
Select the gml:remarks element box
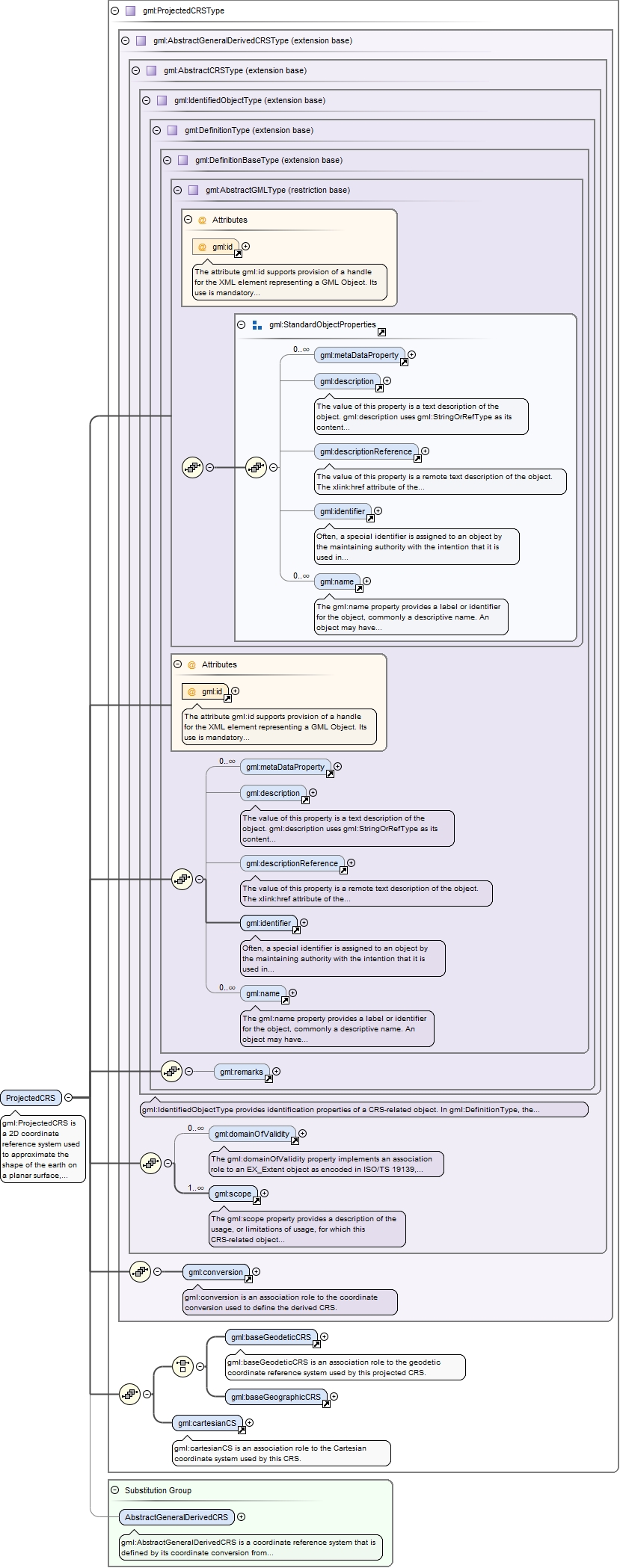click(241, 1072)
